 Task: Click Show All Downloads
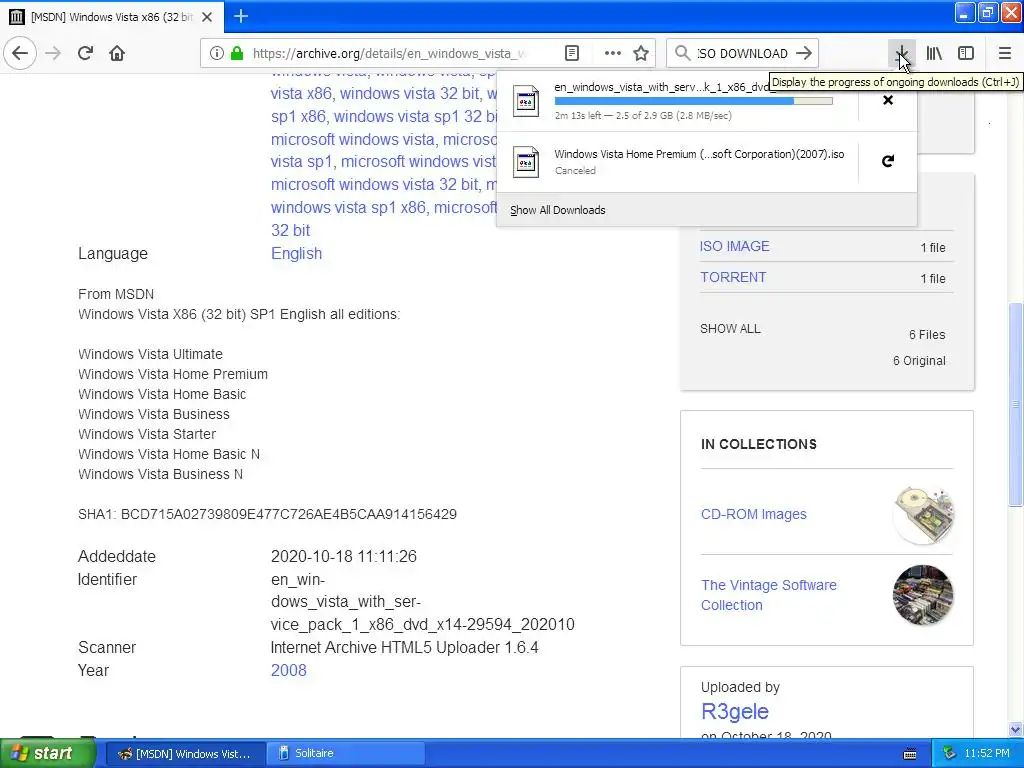[x=558, y=210]
